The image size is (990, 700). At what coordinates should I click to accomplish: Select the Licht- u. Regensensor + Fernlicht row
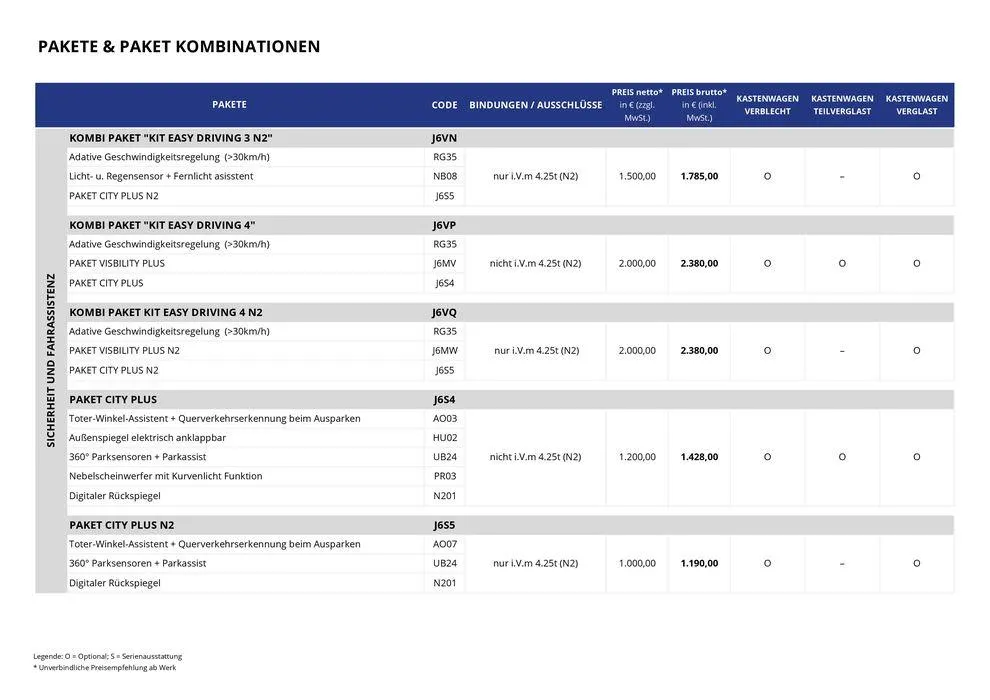[x=161, y=176]
